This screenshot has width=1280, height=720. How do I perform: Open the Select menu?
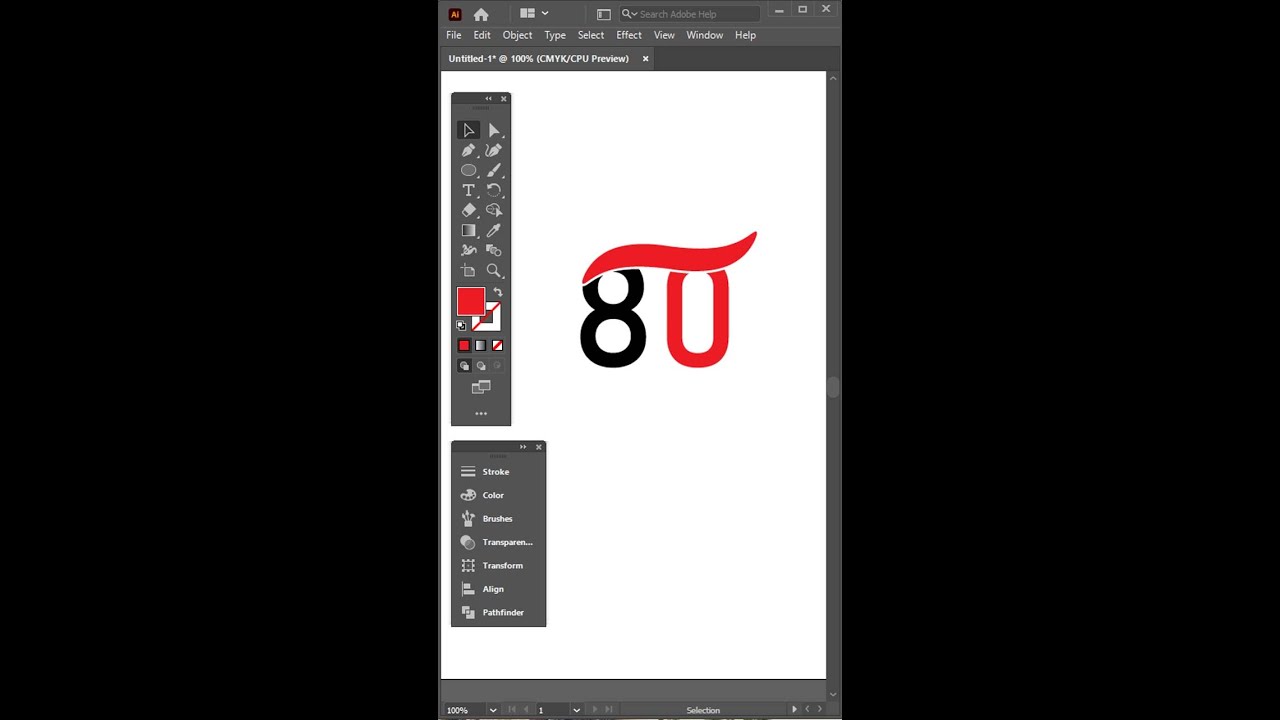[x=591, y=35]
